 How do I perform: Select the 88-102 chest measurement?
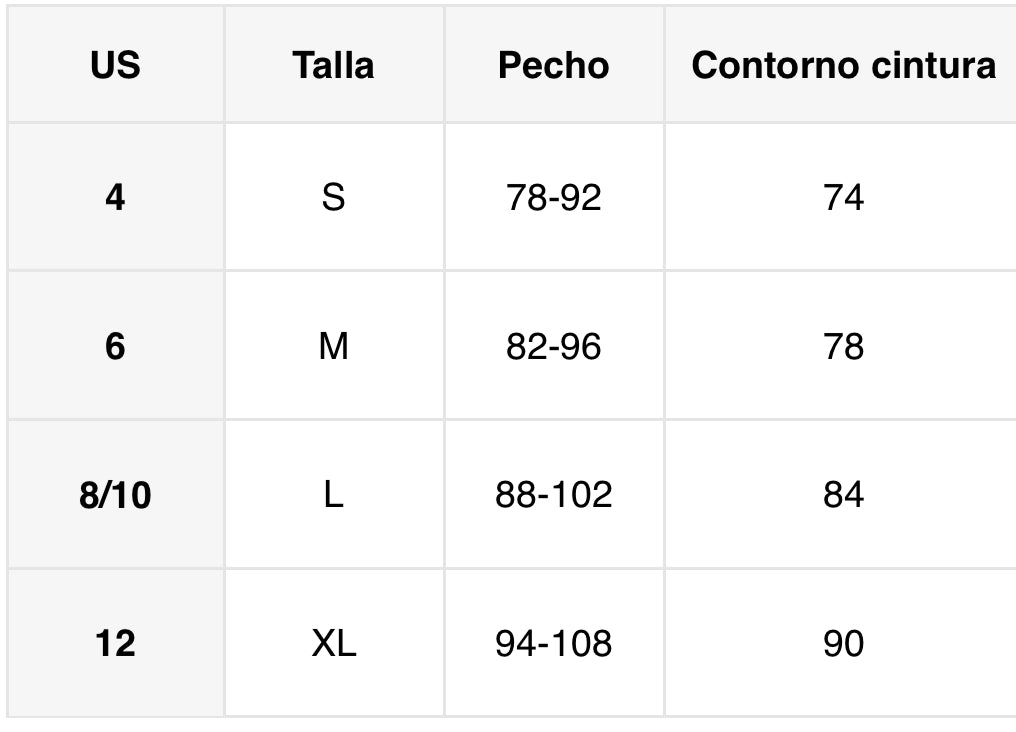553,495
